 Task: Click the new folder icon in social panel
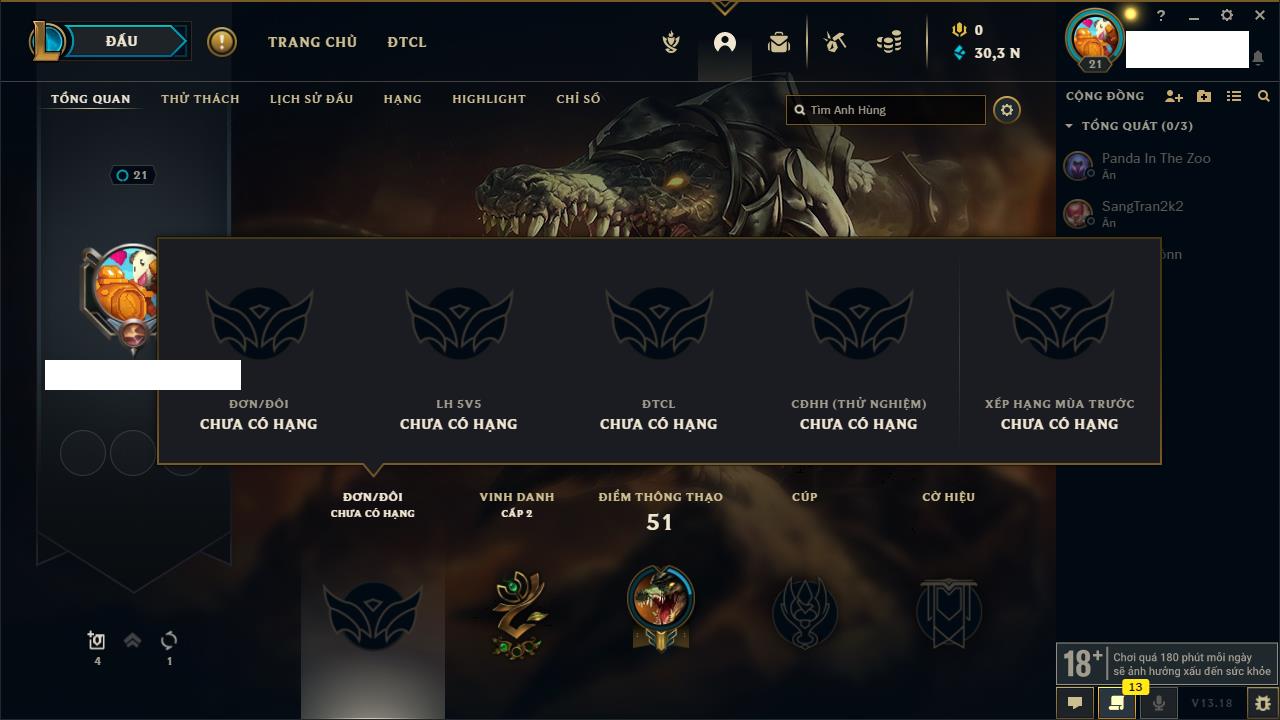[1204, 96]
